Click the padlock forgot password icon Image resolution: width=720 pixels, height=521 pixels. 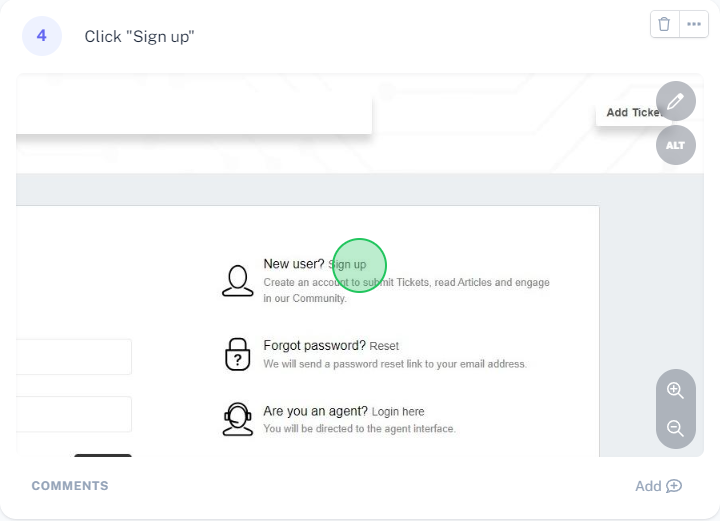237,354
